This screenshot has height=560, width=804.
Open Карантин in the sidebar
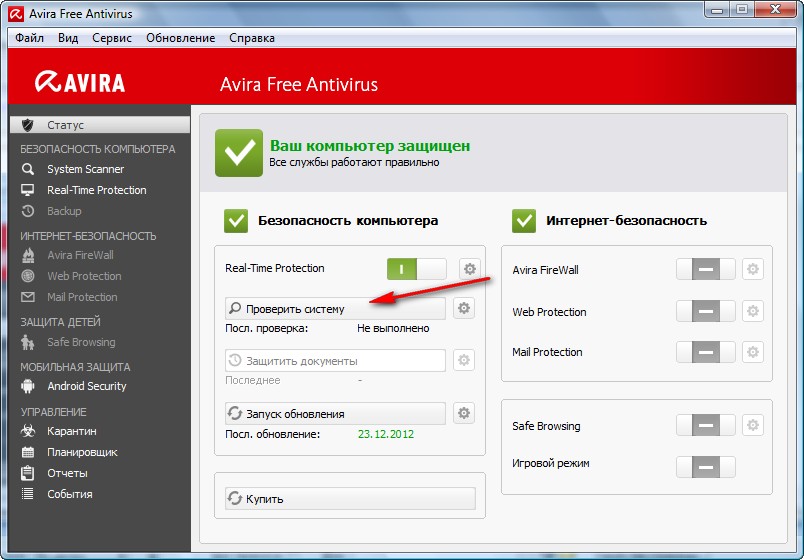click(x=72, y=431)
